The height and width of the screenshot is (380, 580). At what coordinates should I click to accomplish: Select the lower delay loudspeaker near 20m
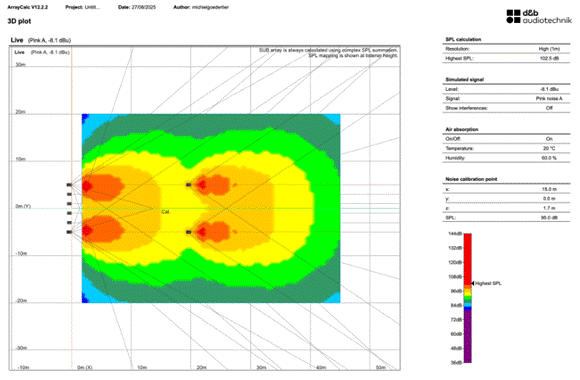[189, 232]
